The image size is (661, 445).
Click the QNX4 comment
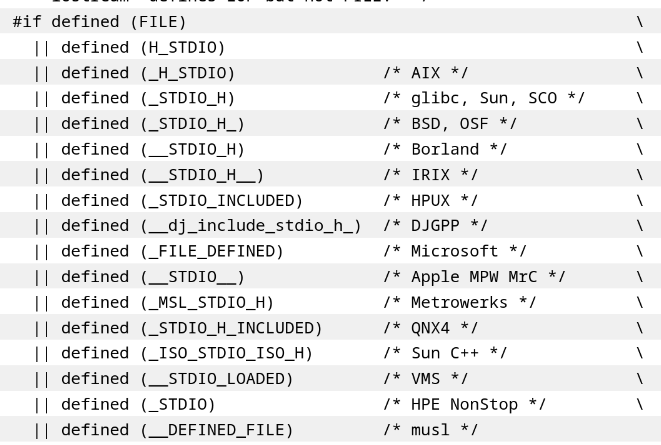pos(430,328)
